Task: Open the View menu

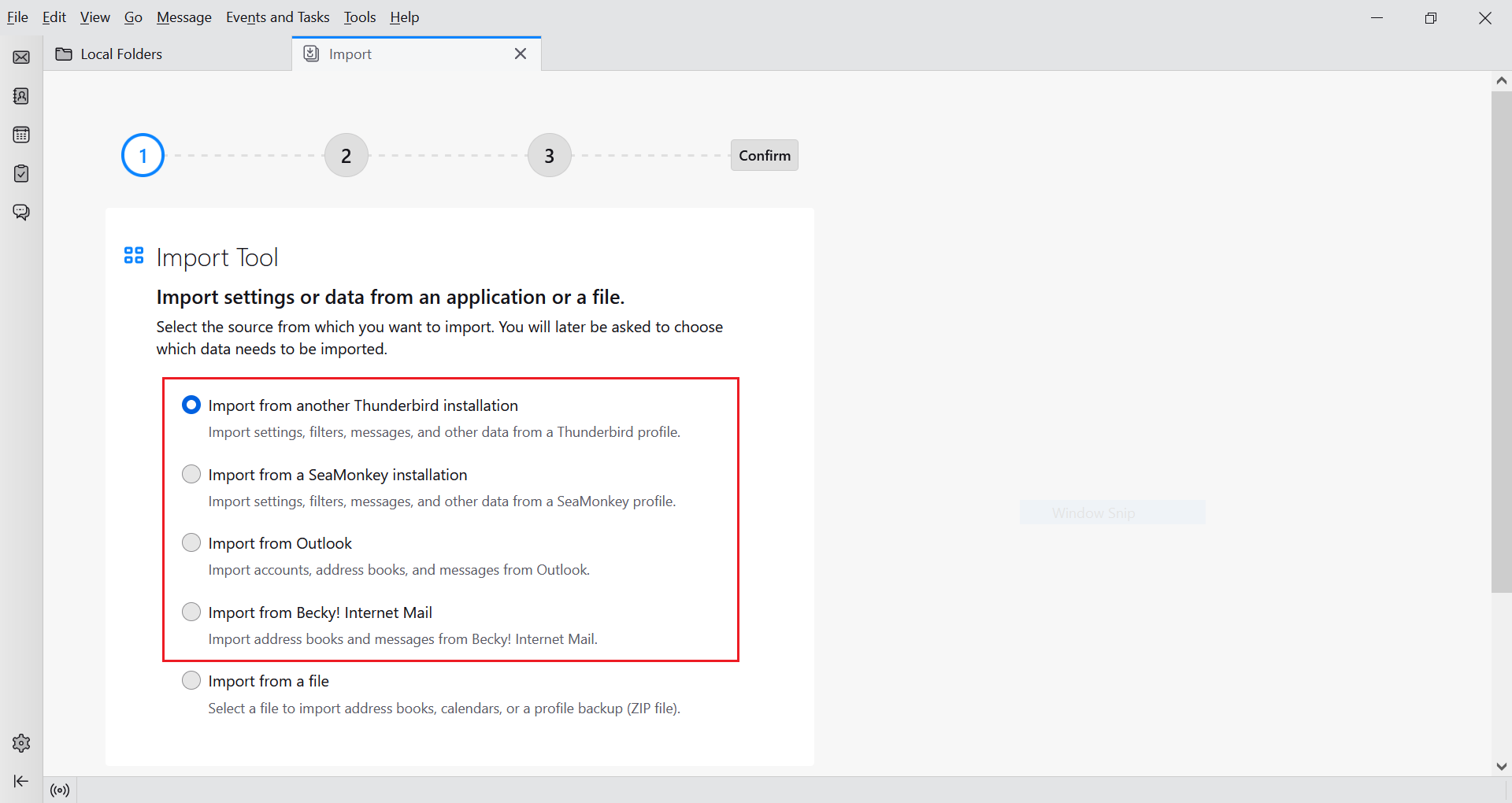Action: [x=95, y=17]
